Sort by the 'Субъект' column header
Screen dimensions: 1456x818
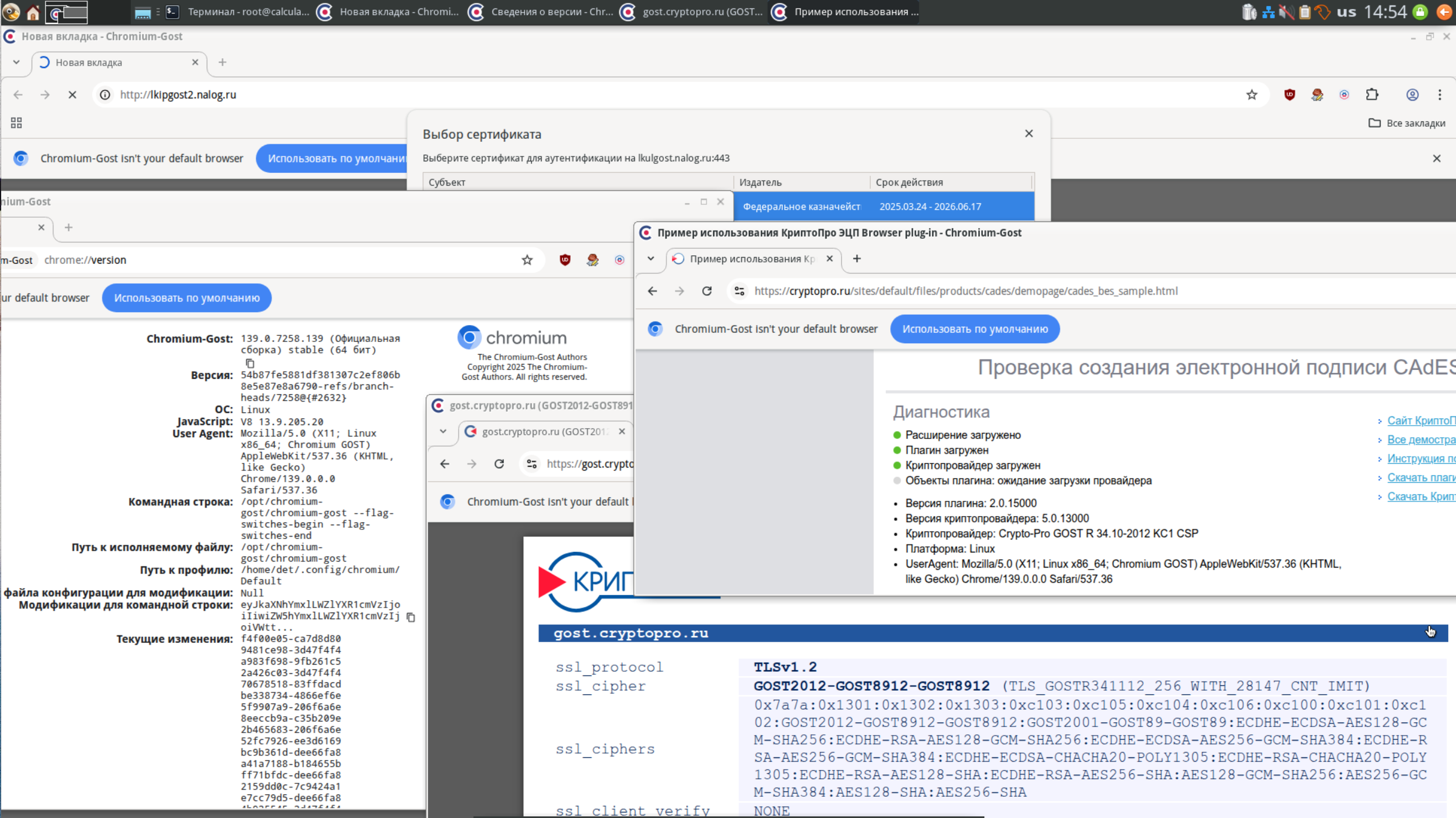578,183
